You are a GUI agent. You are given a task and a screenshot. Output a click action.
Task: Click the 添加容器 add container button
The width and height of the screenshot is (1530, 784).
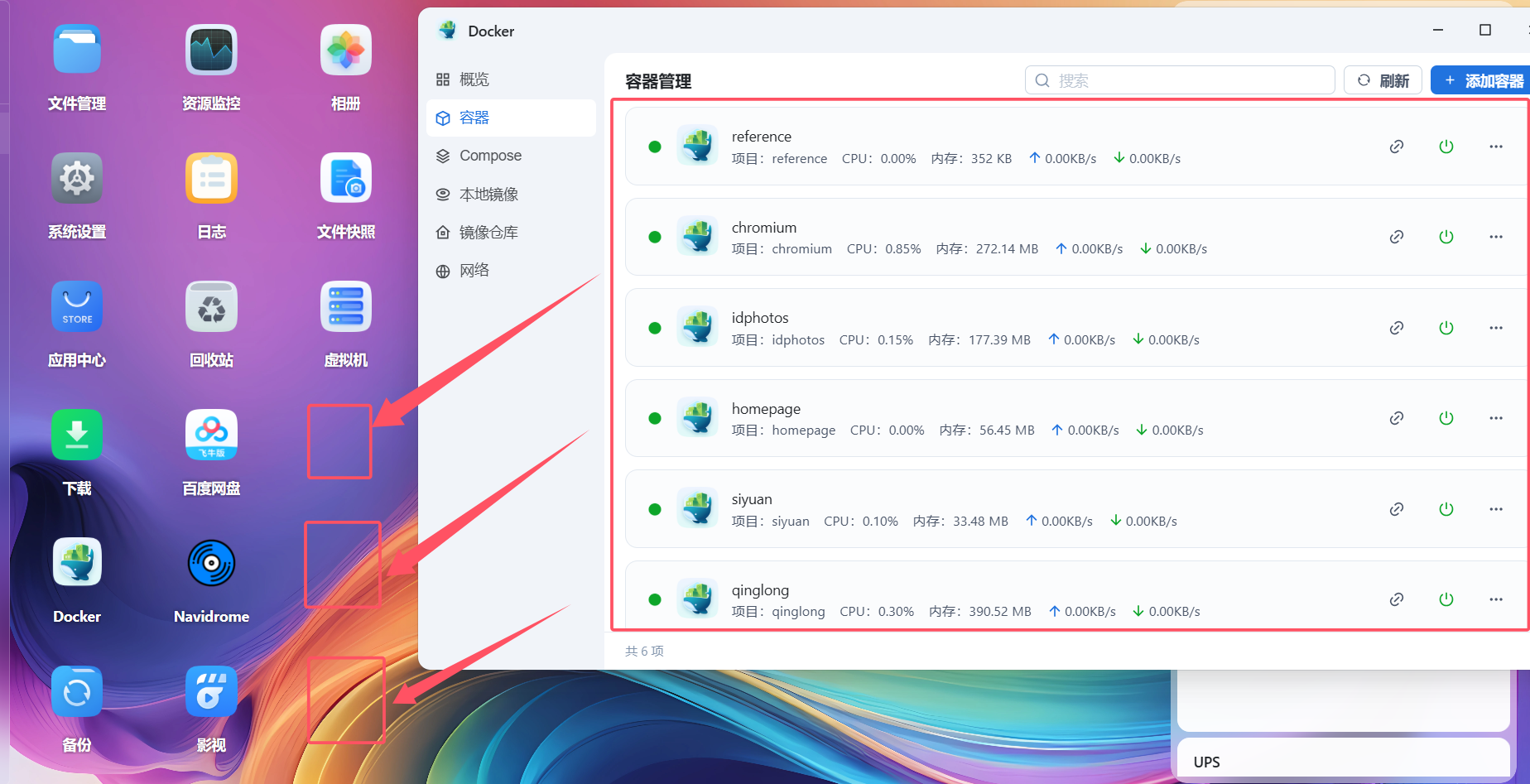click(x=1482, y=80)
